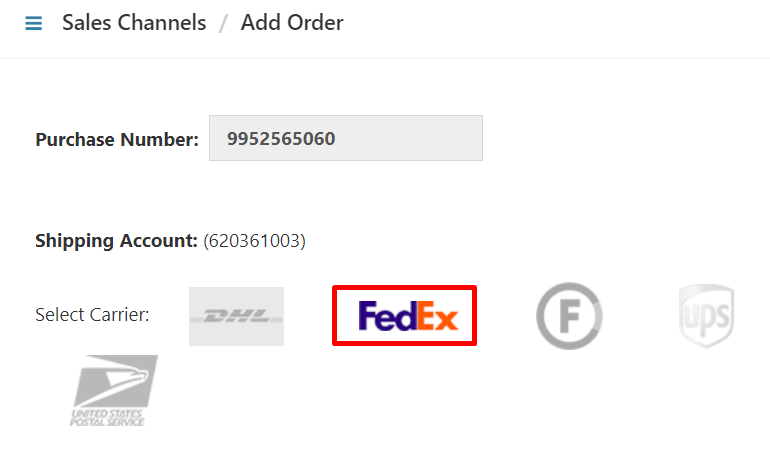Click the breadcrumb slash separator

point(224,23)
